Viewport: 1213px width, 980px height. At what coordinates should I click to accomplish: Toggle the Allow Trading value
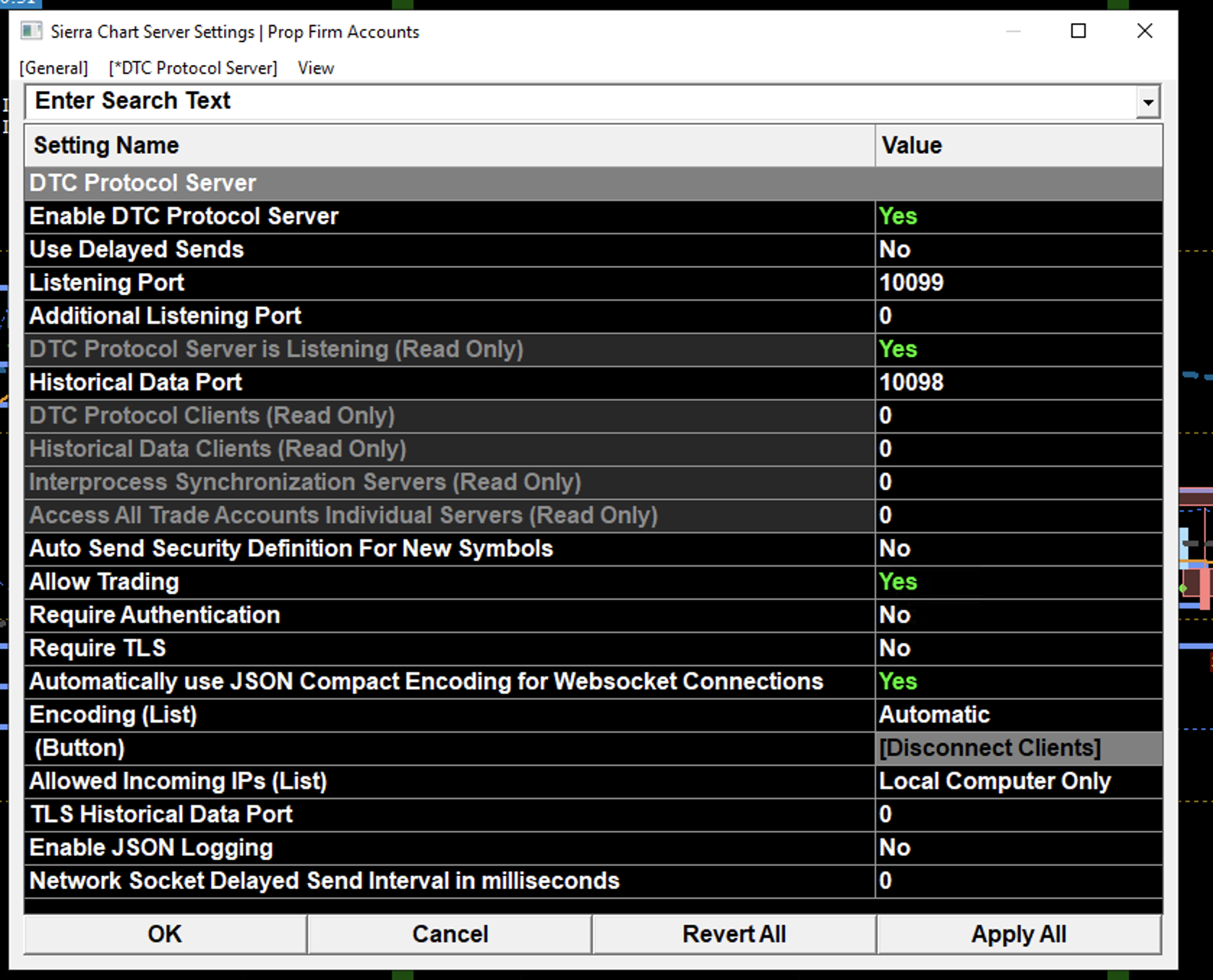click(x=1019, y=582)
